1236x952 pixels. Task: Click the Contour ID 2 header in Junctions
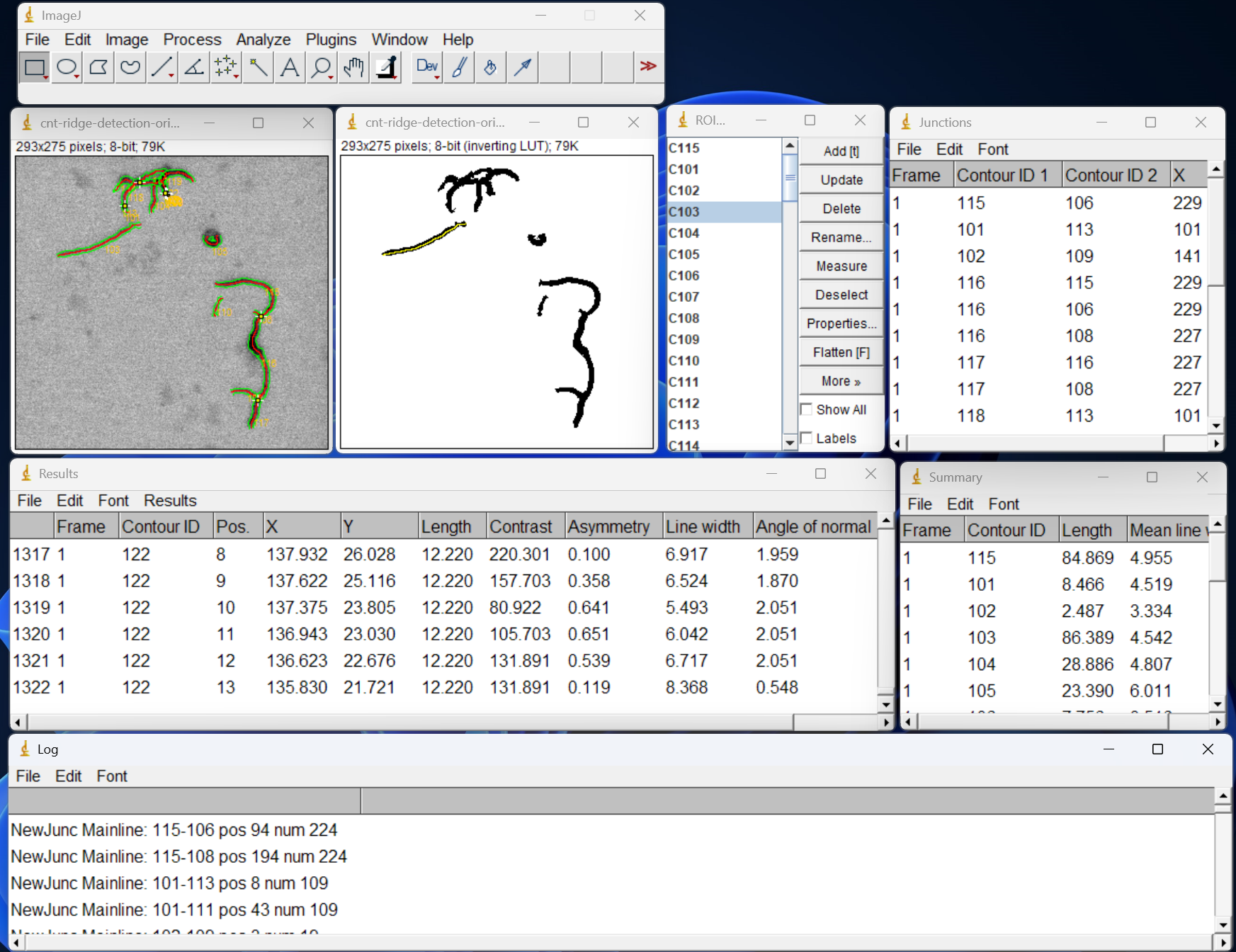click(1116, 175)
